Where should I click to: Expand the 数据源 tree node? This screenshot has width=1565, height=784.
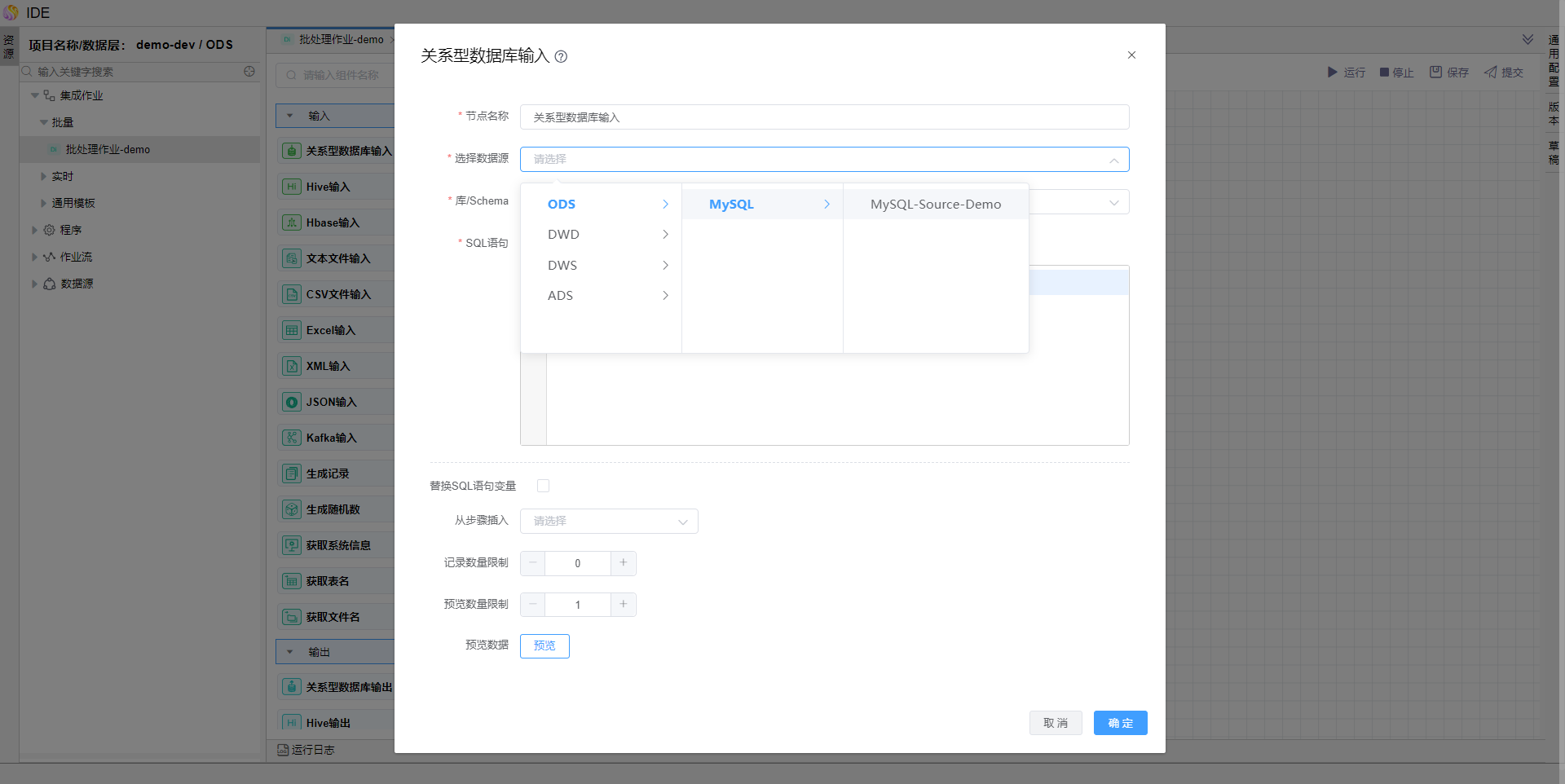[x=34, y=284]
